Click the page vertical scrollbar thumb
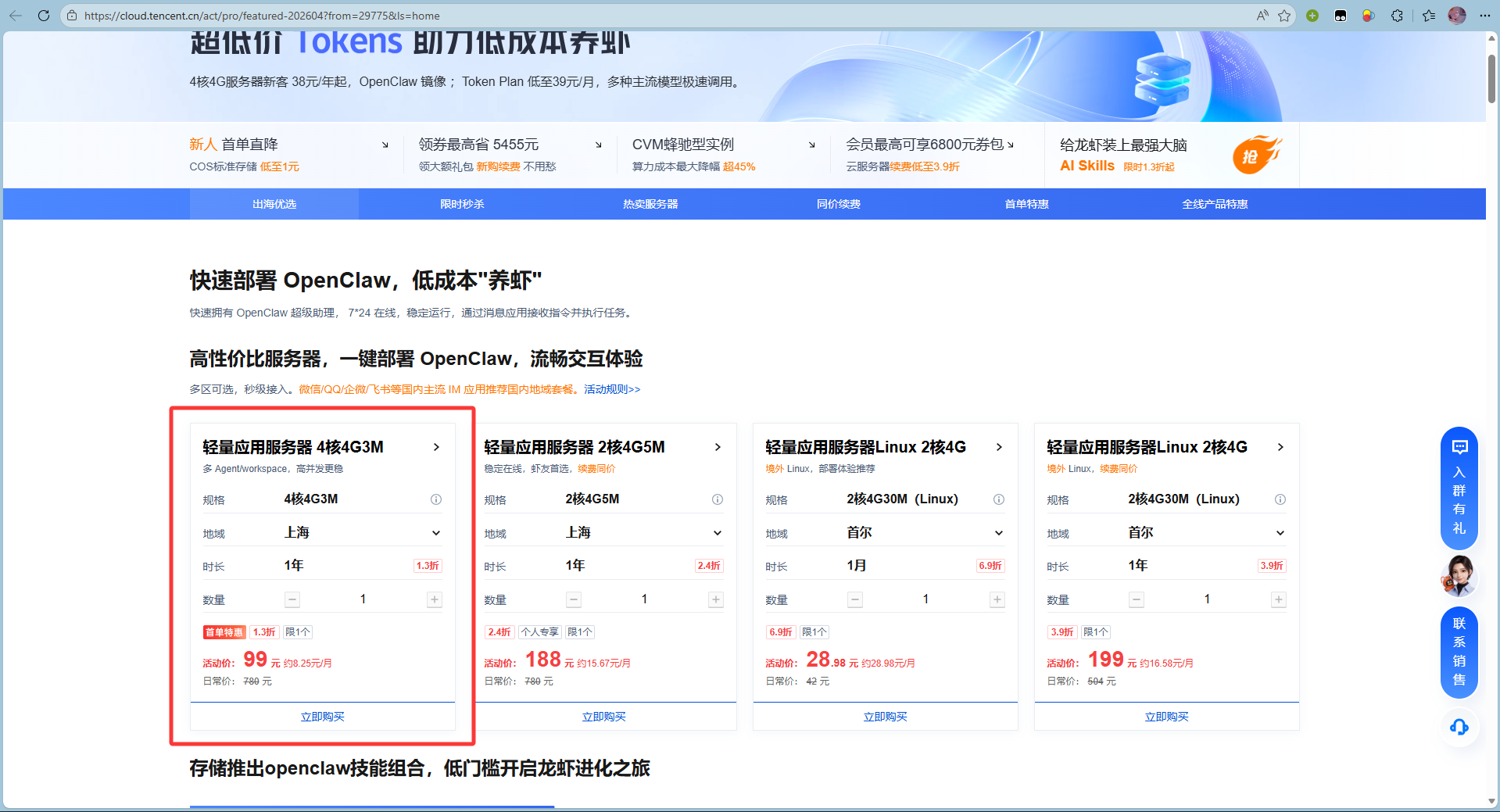Image resolution: width=1500 pixels, height=812 pixels. click(1492, 78)
